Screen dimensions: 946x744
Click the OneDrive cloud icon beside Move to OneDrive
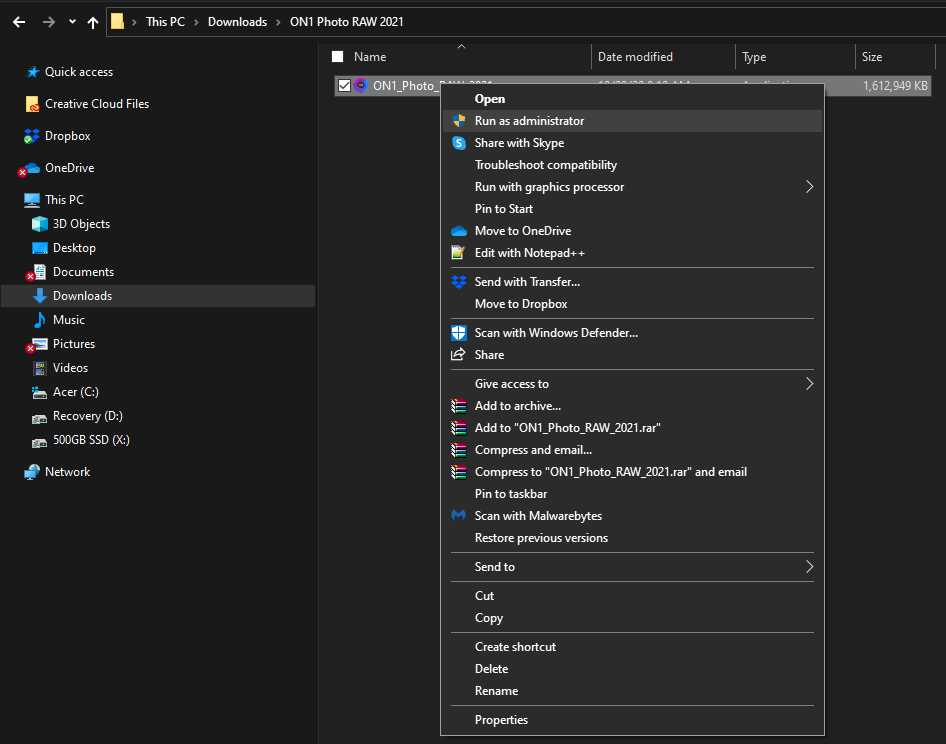[459, 231]
